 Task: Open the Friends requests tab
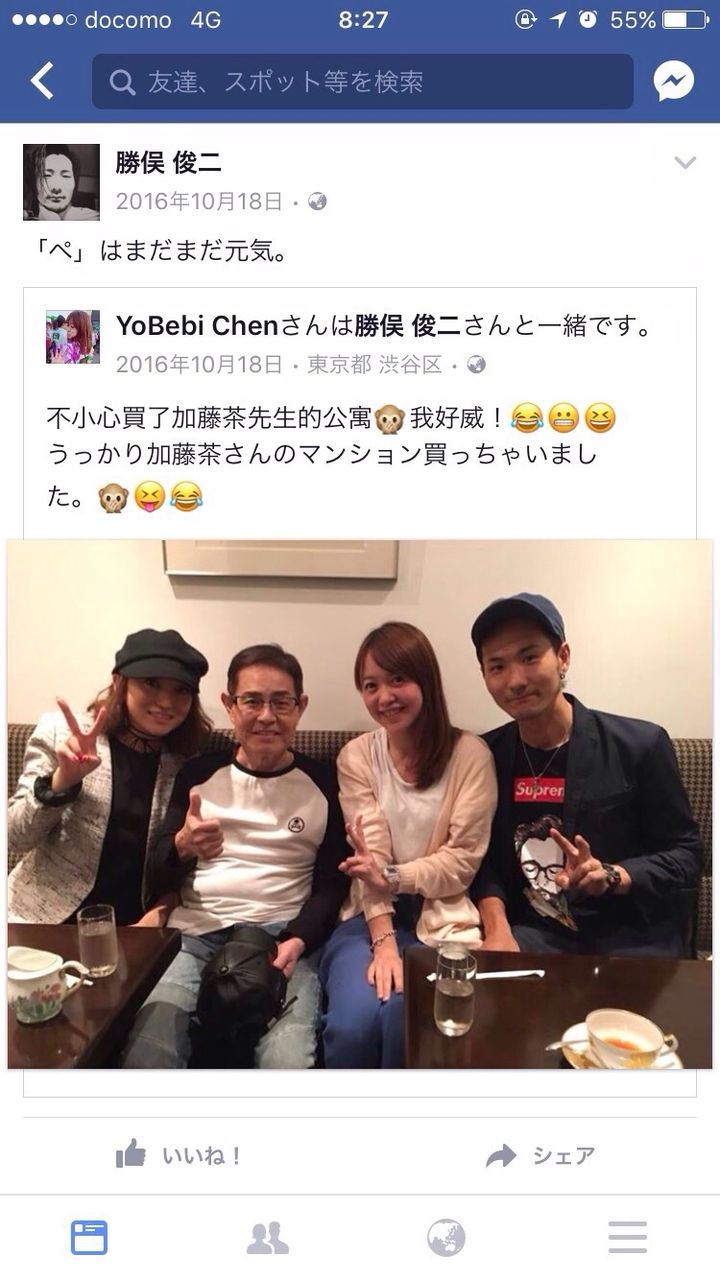(268, 1238)
